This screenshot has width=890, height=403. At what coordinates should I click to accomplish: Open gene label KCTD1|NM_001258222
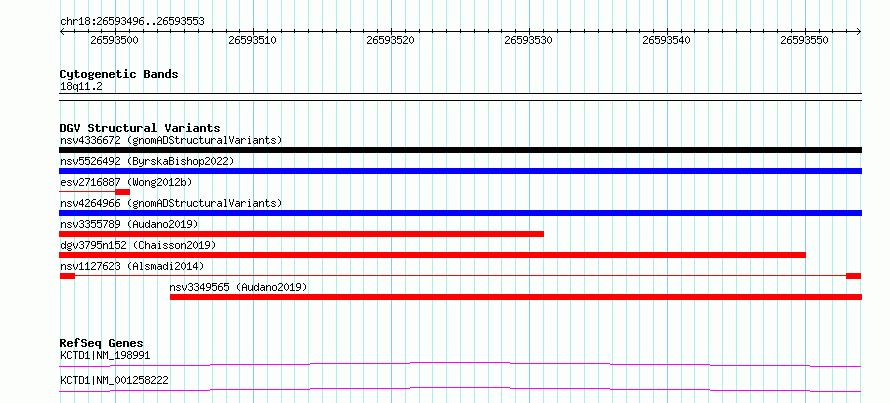[x=114, y=380]
